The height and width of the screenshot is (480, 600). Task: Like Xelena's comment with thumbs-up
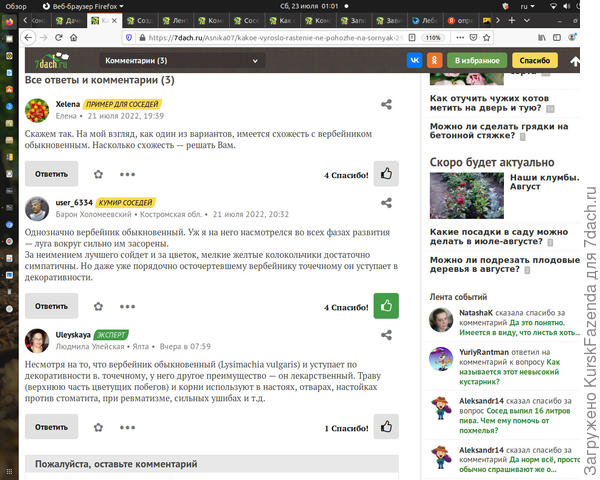coord(386,174)
